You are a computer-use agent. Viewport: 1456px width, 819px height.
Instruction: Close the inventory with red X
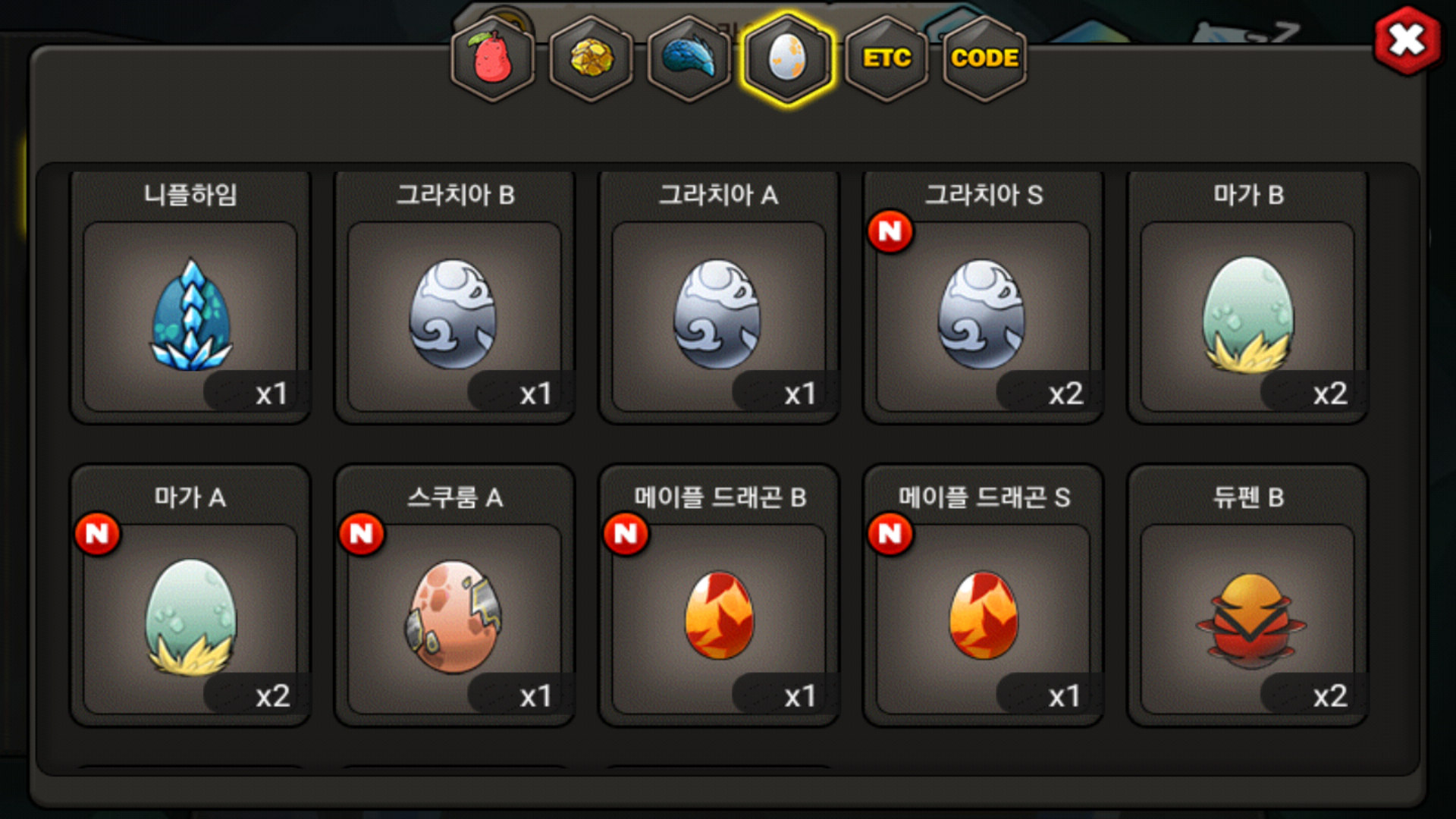(1407, 41)
